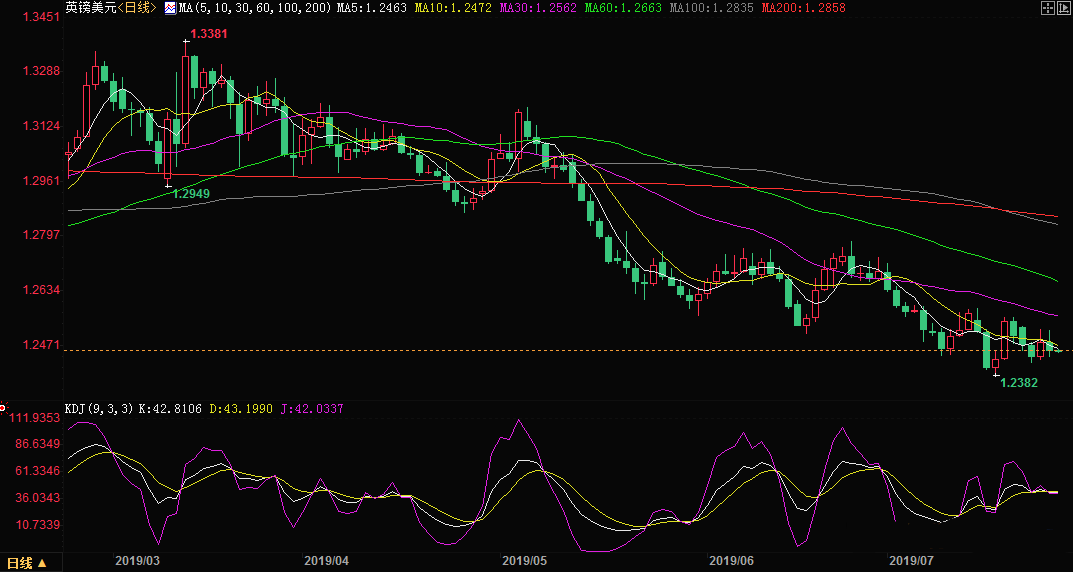Click the 2019/07 date on time axis
The height and width of the screenshot is (572, 1073).
coord(910,561)
